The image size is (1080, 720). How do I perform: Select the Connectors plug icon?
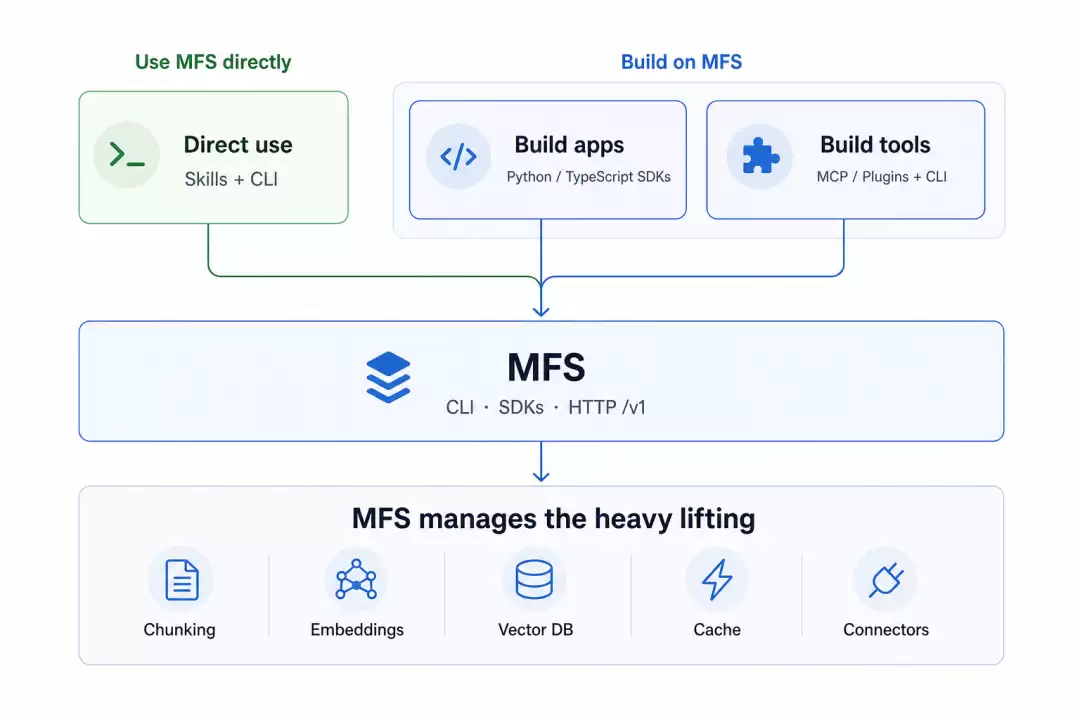pos(886,579)
